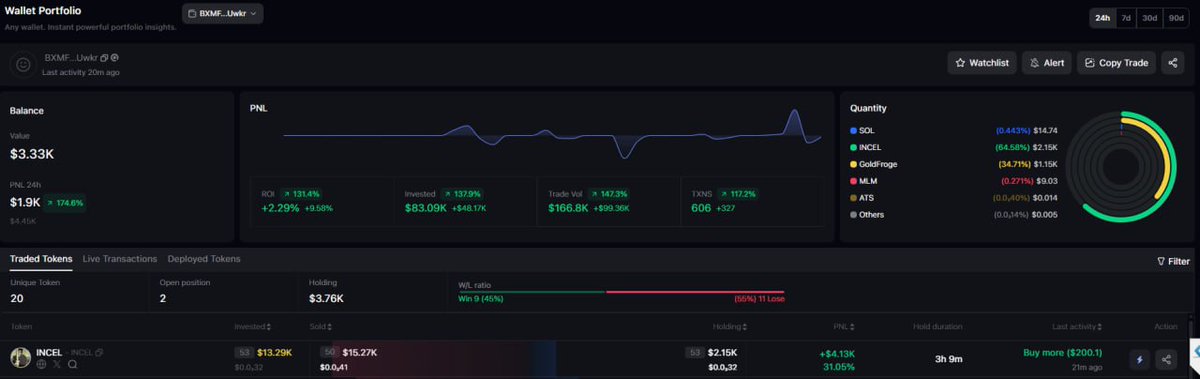Click the lightning quick-buy icon for INCEL

1139,359
